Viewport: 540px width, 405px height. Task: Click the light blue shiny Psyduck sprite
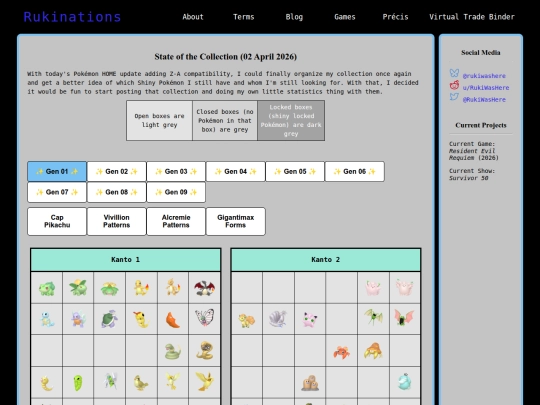point(405,382)
